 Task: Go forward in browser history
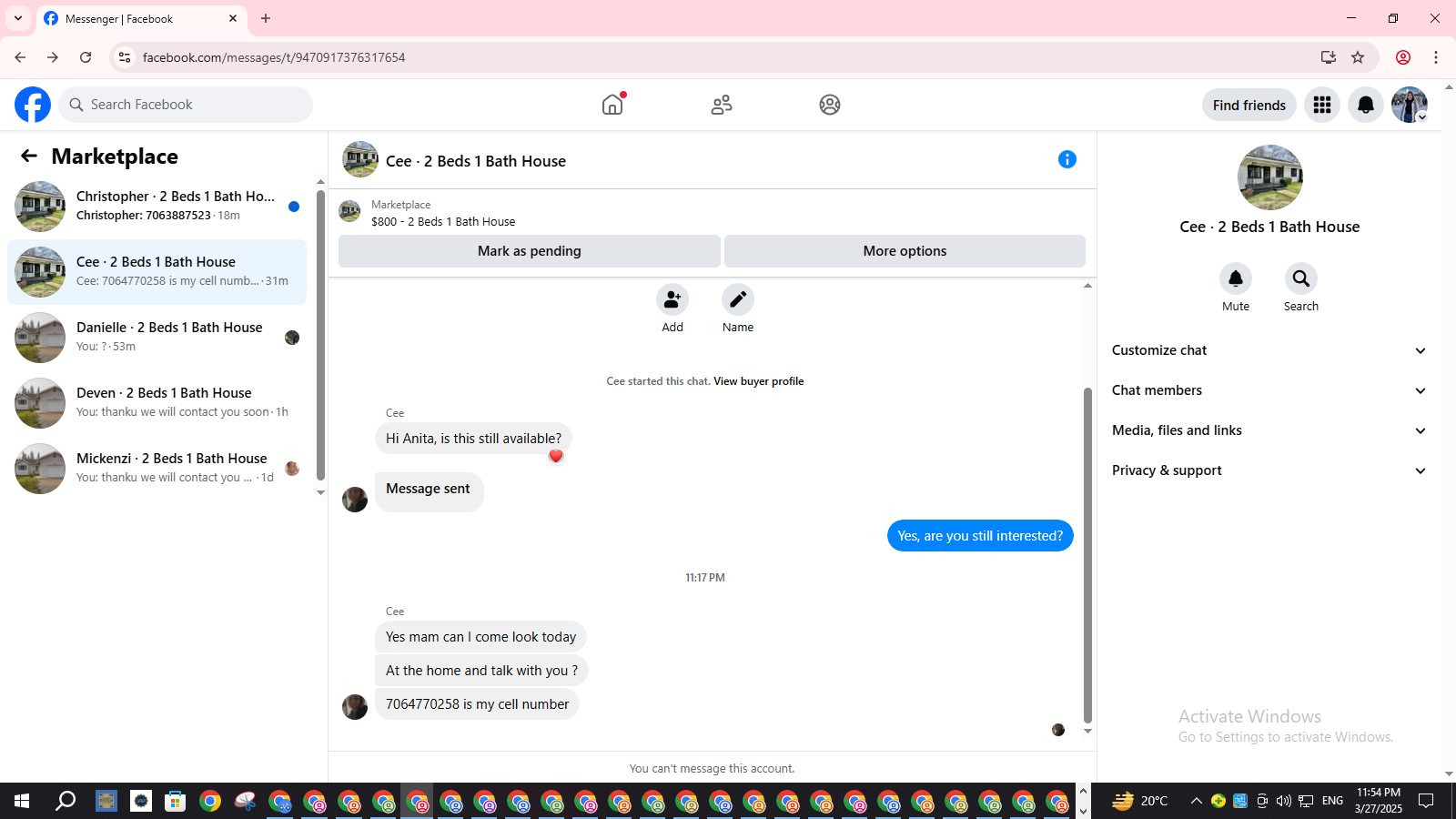(x=53, y=57)
